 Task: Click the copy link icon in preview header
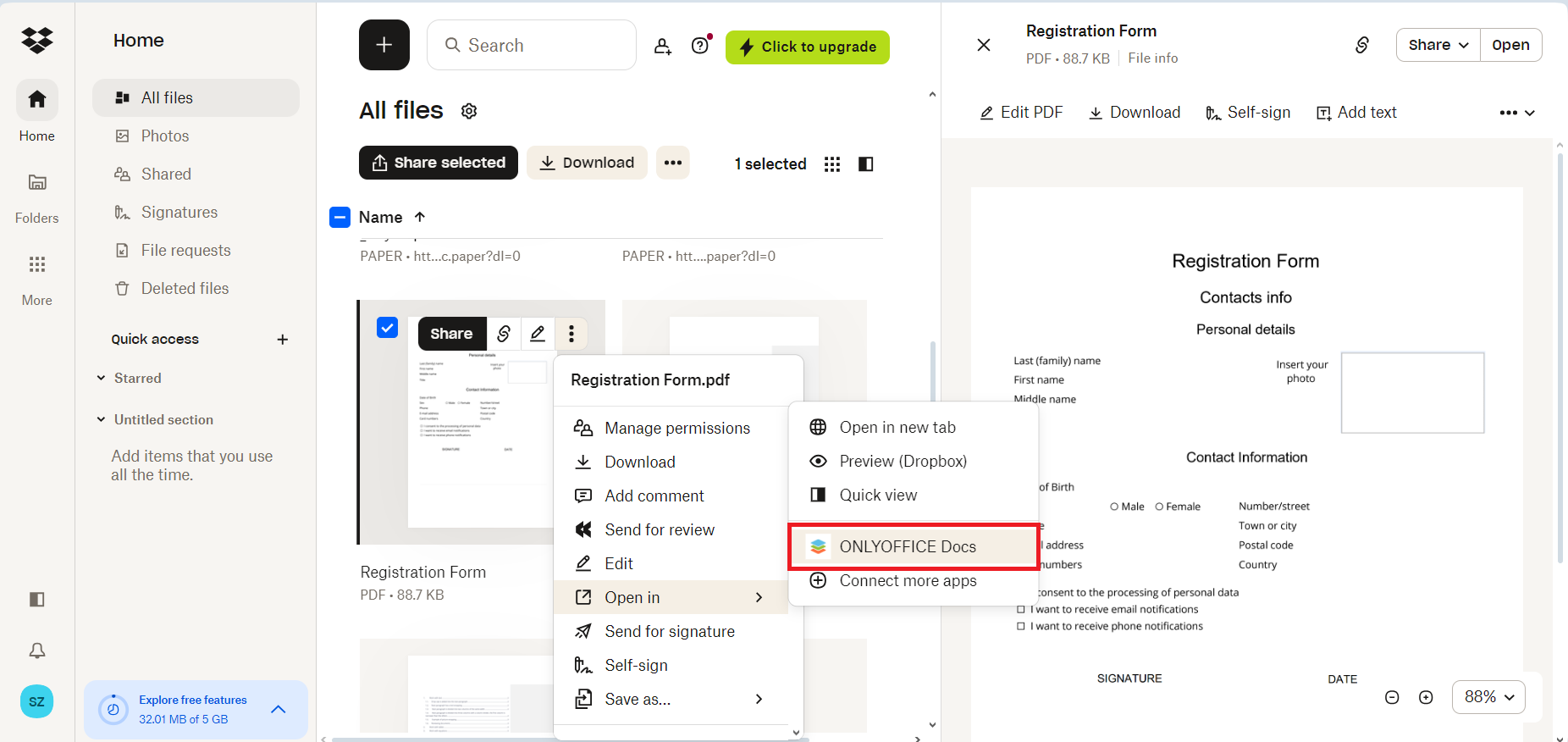(1361, 45)
